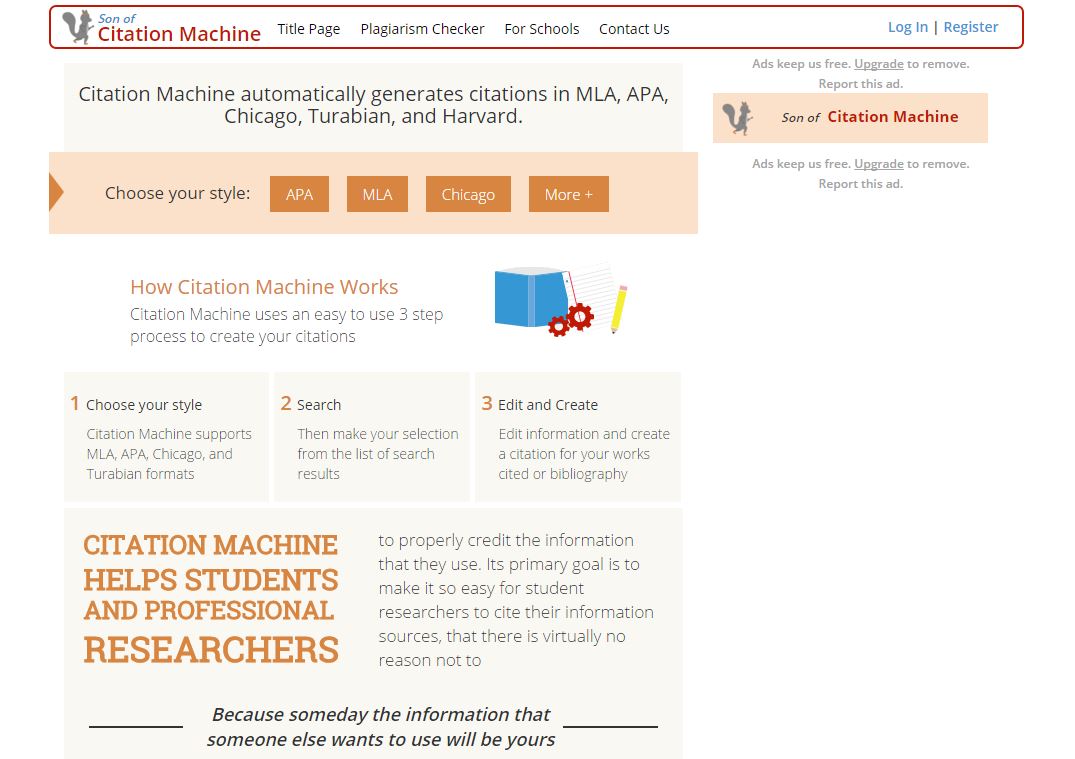Click the quote 'Because someday the information that'
The width and height of the screenshot is (1075, 759).
click(x=381, y=714)
